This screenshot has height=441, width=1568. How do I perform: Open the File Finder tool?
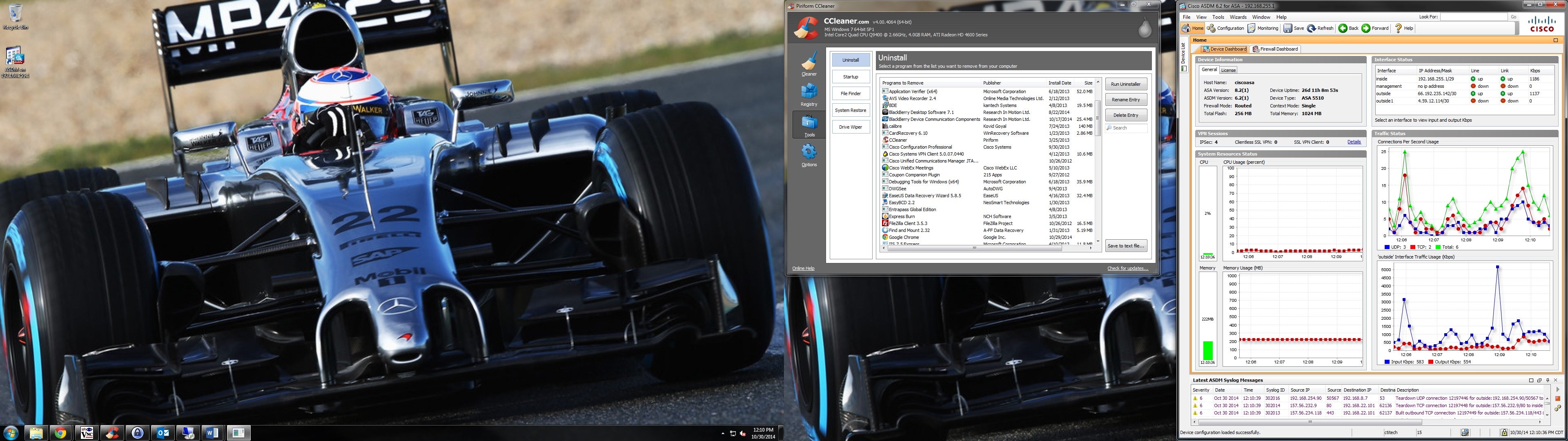tap(850, 94)
